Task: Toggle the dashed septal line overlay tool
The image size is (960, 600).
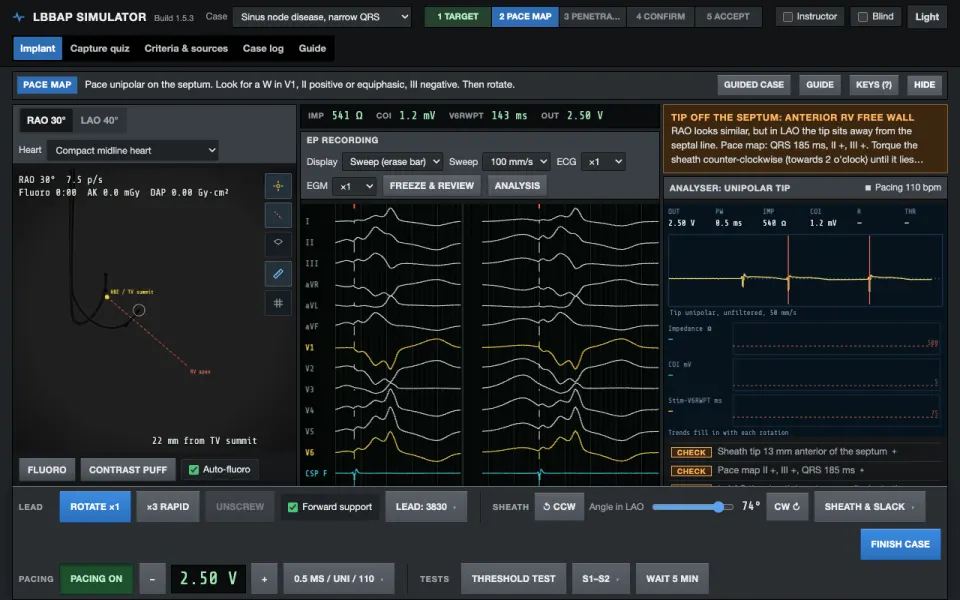Action: (278, 215)
